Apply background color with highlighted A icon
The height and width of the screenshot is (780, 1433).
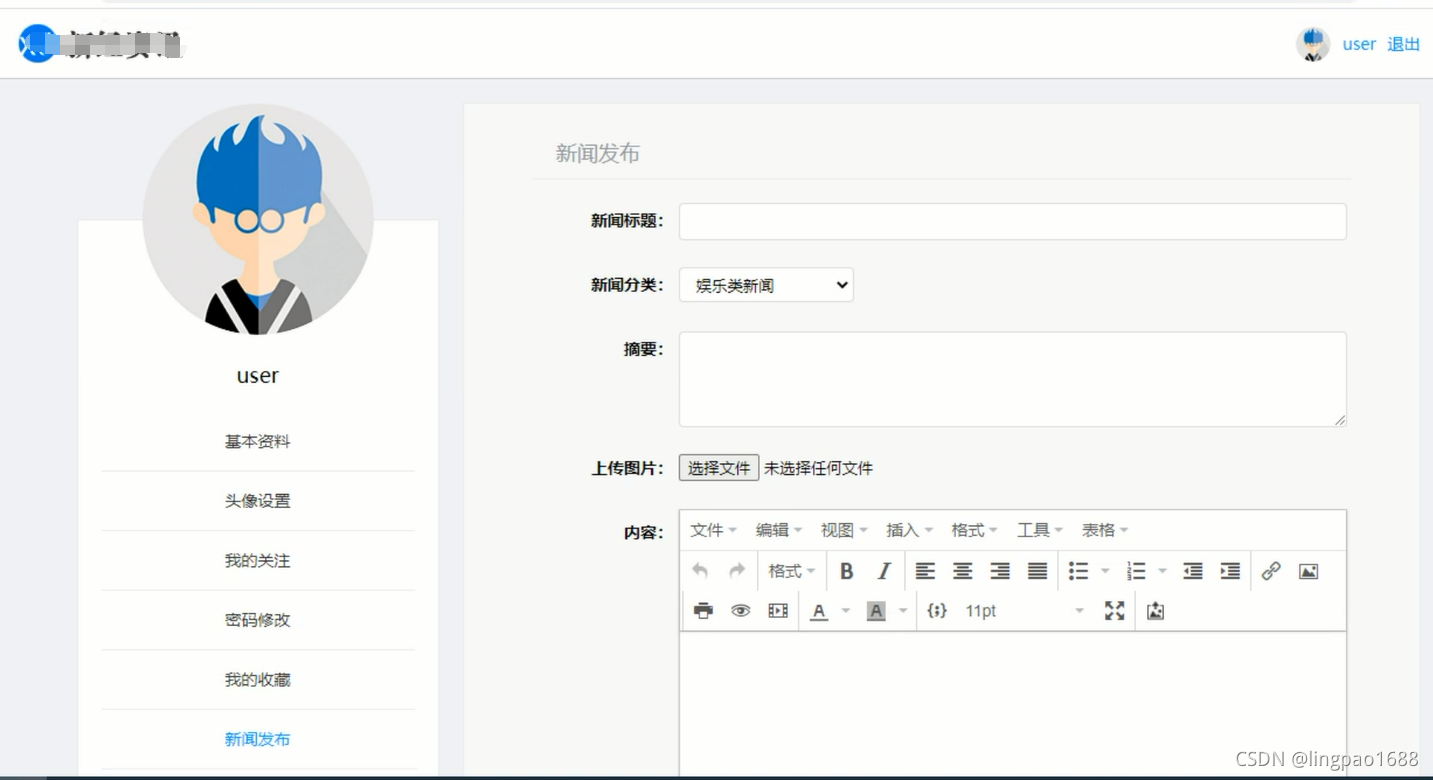pyautogui.click(x=876, y=611)
